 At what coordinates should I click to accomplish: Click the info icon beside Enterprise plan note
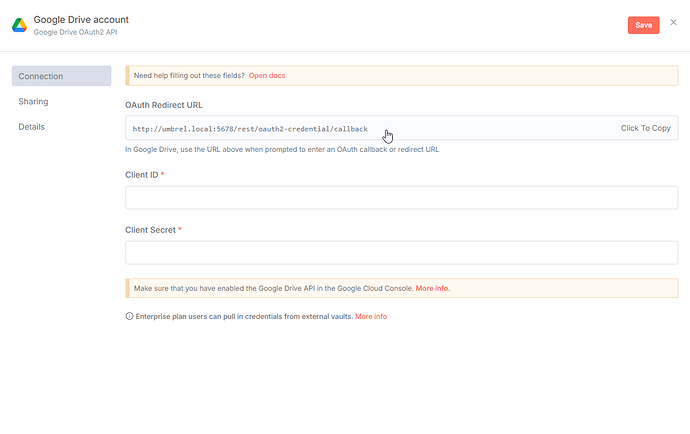(x=129, y=316)
